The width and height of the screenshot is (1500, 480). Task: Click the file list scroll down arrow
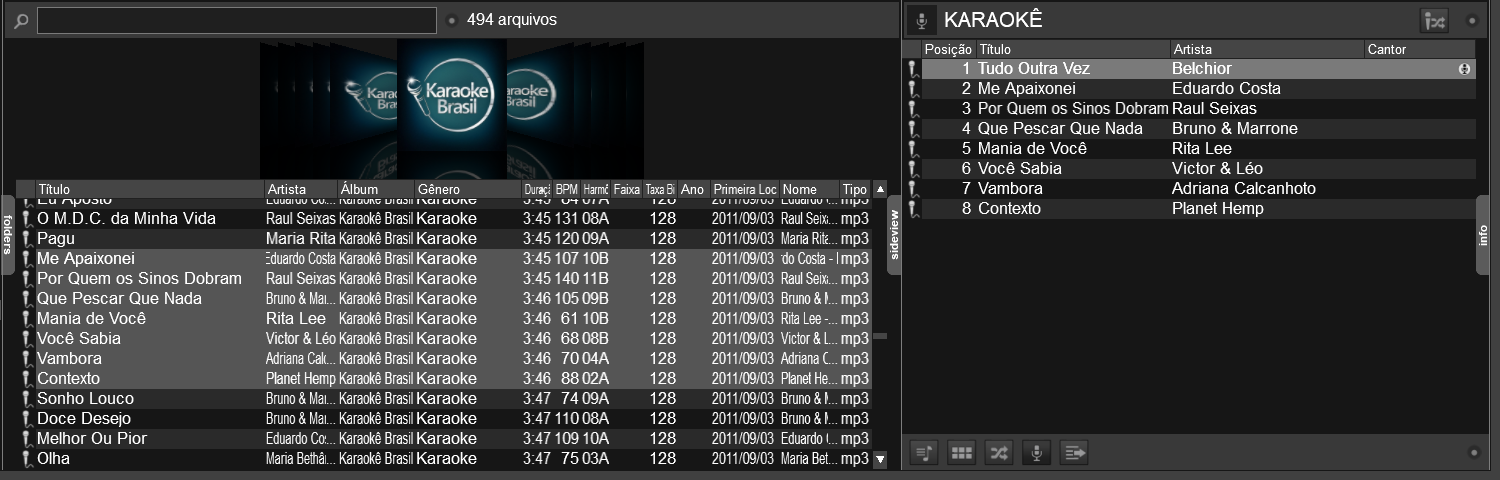click(x=880, y=459)
